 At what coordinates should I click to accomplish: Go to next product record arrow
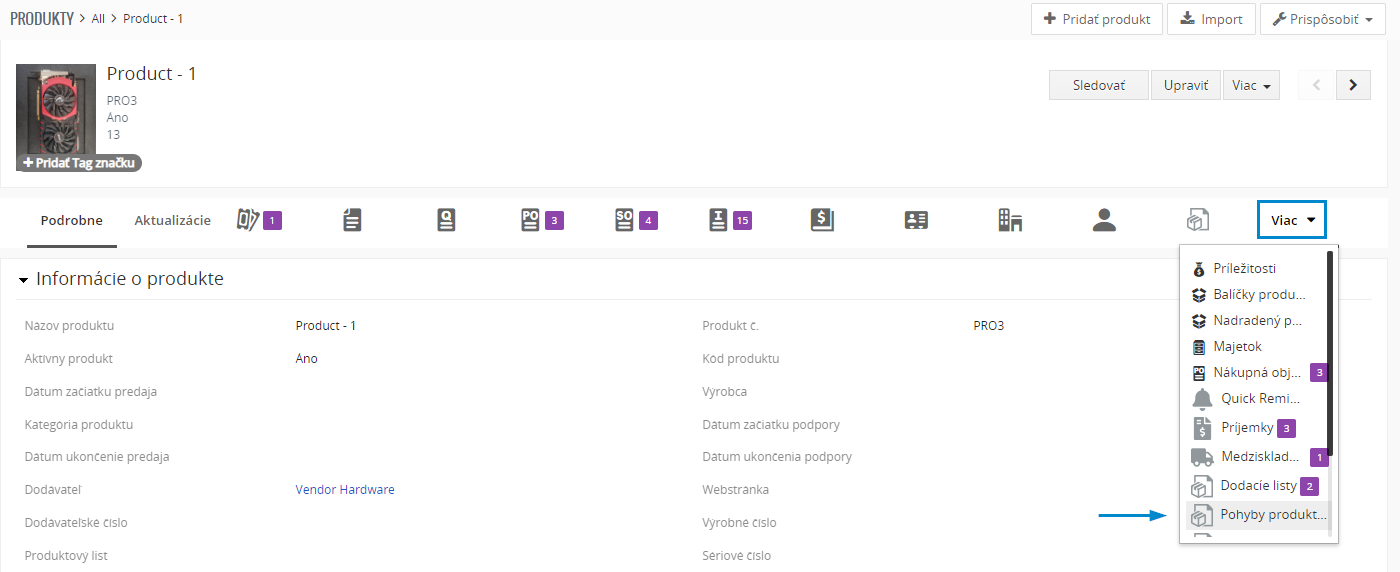[x=1353, y=85]
